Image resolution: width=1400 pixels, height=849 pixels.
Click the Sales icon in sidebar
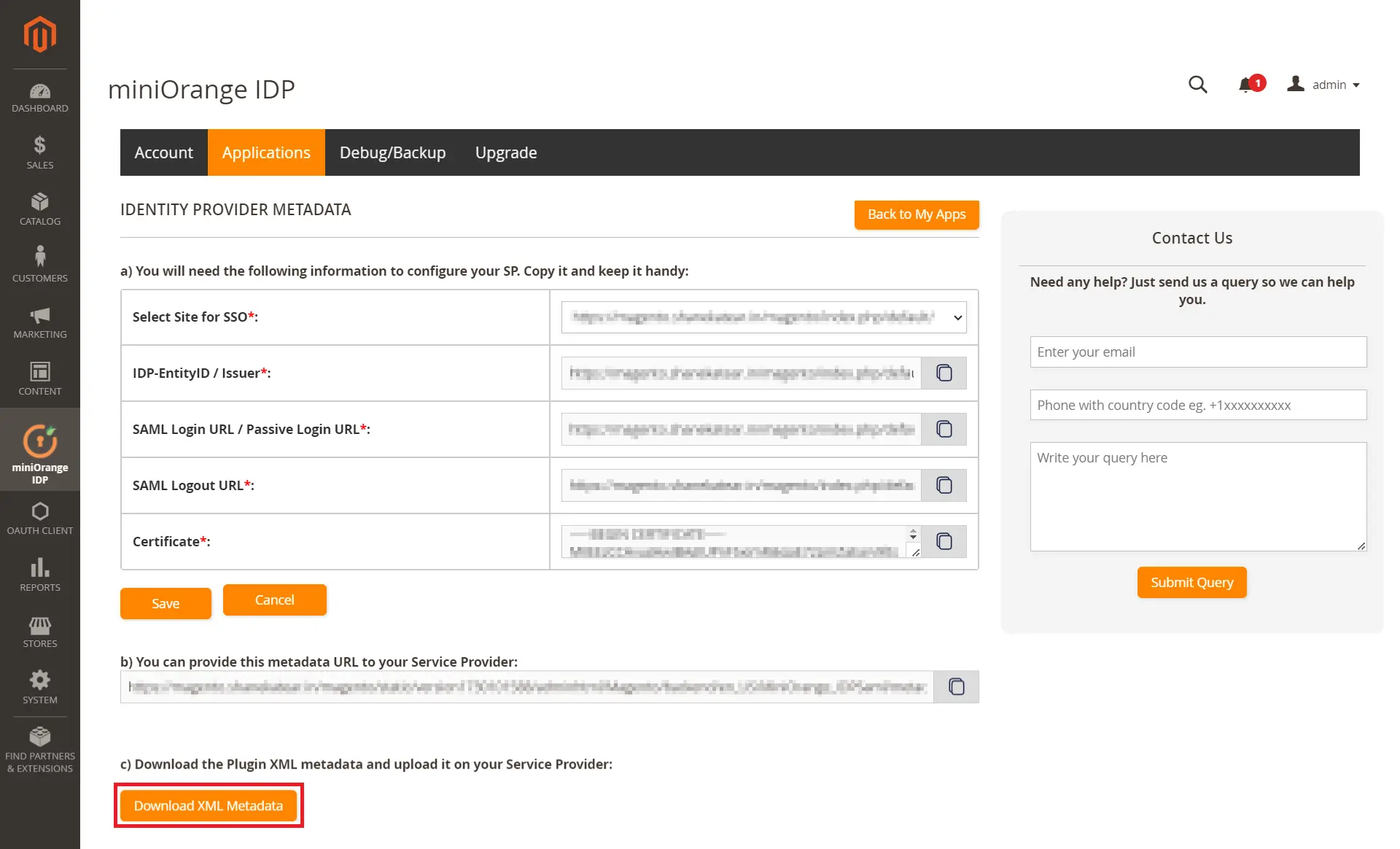(x=40, y=153)
